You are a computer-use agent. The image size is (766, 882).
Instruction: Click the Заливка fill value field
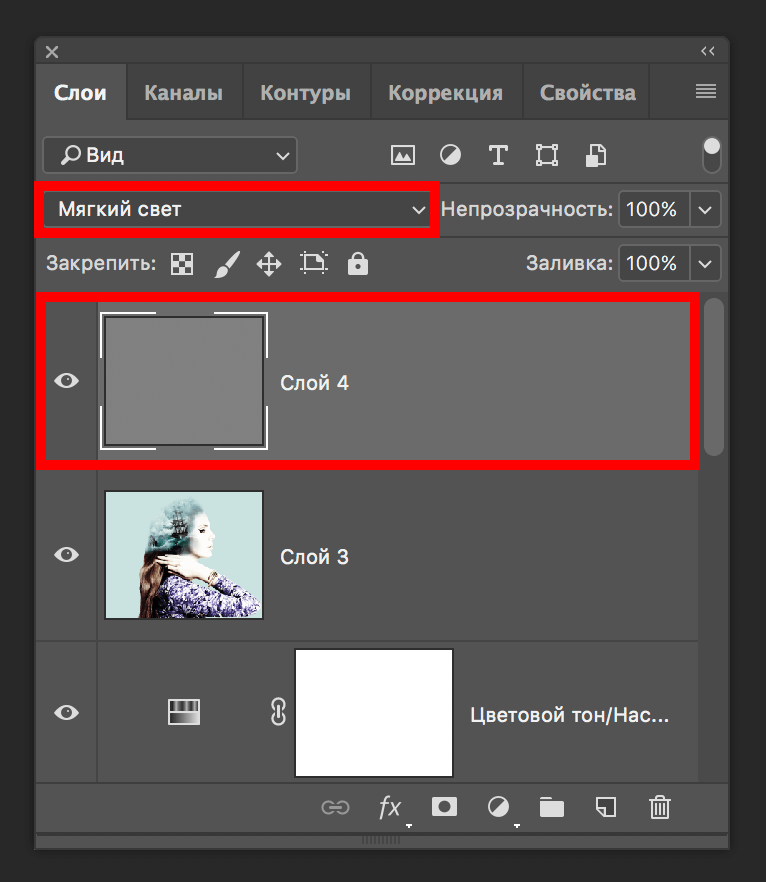[x=652, y=264]
